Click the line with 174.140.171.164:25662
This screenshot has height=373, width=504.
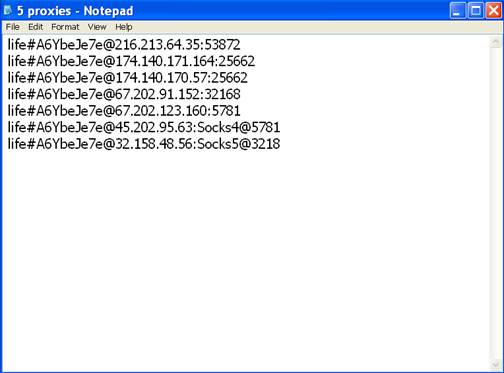coord(131,61)
